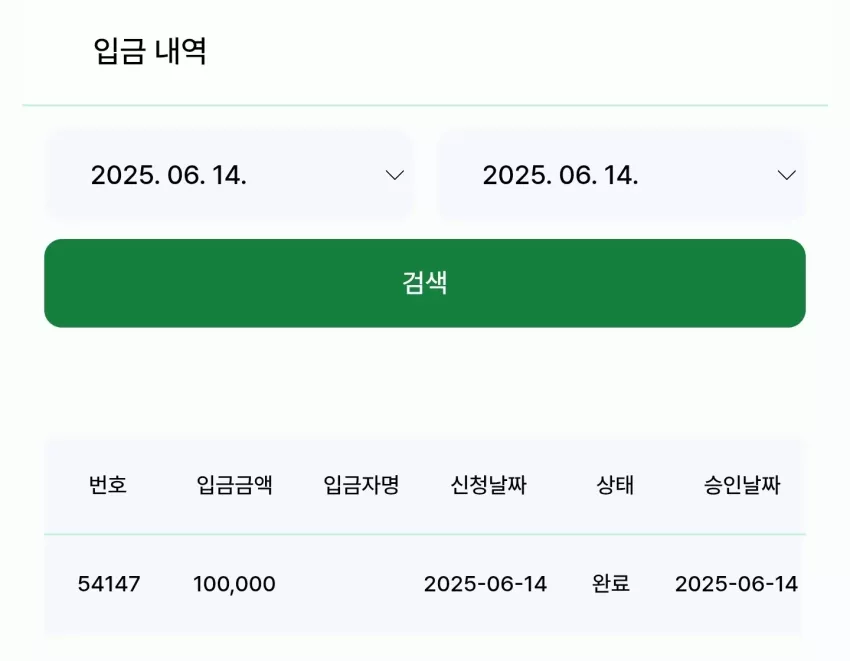Click the start date dropdown chevron
The width and height of the screenshot is (850, 661).
pos(395,175)
